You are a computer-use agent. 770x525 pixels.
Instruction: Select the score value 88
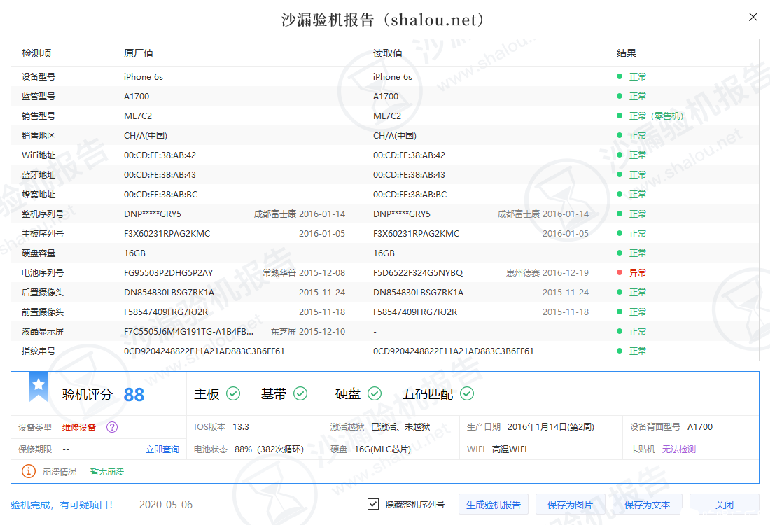(134, 394)
